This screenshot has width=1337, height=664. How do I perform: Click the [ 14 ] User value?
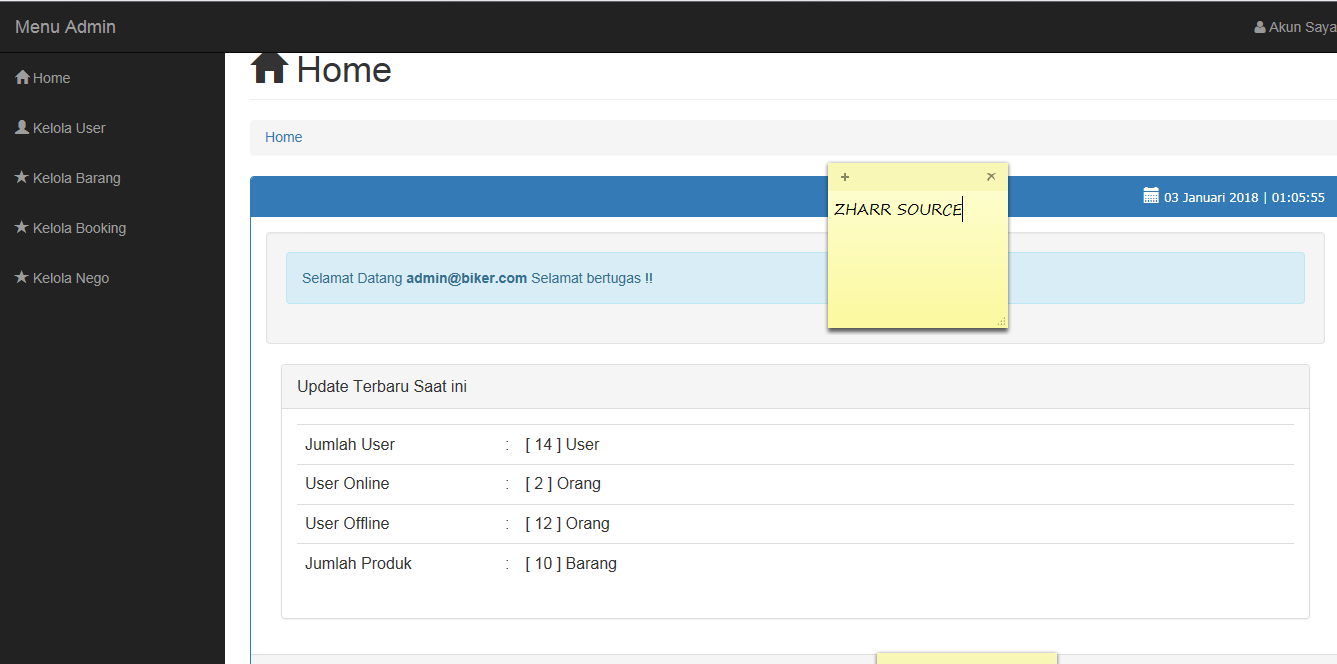[562, 444]
